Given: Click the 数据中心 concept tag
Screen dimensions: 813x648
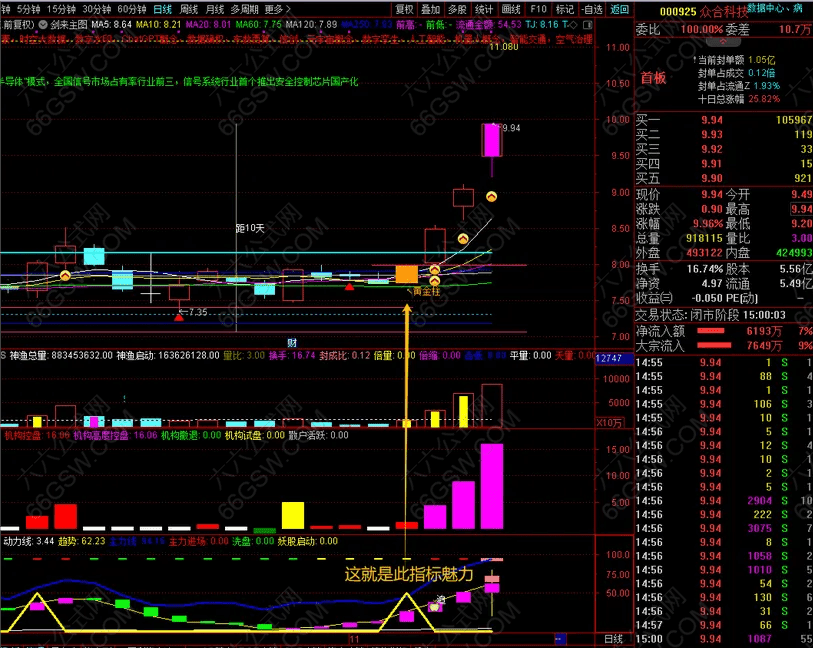Looking at the screenshot, I should tap(767, 7).
